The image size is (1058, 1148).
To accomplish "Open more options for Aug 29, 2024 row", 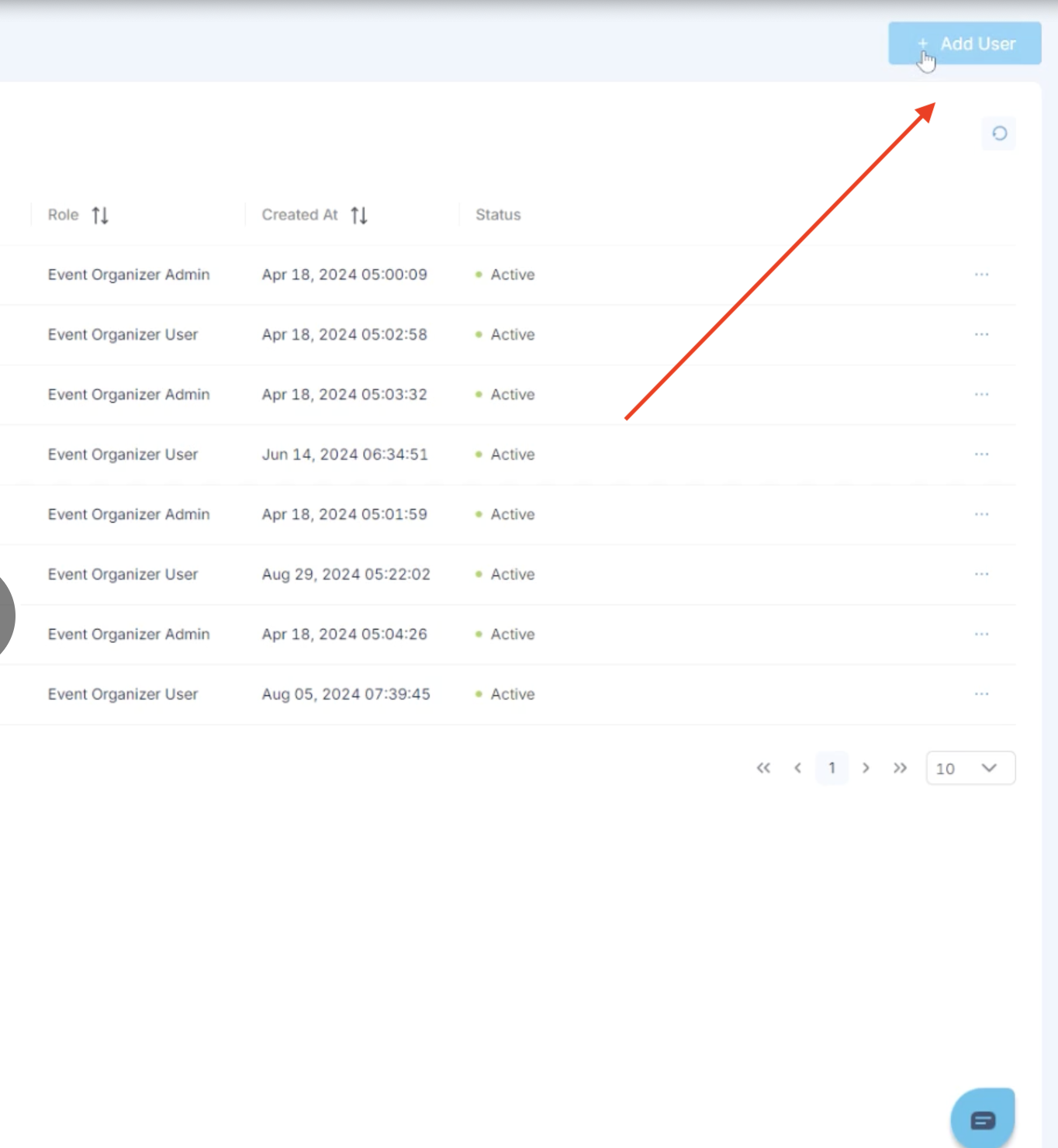I will pos(981,574).
